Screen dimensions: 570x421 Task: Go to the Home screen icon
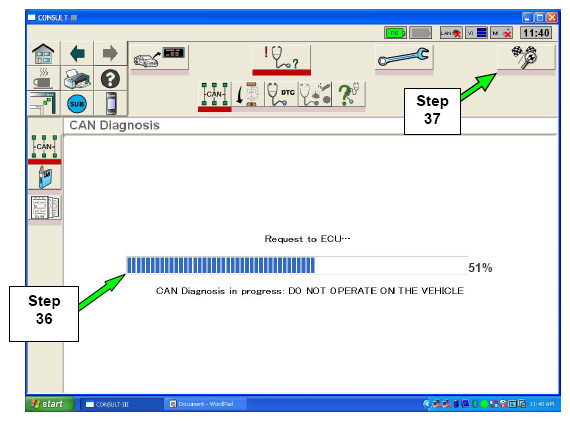tap(43, 53)
